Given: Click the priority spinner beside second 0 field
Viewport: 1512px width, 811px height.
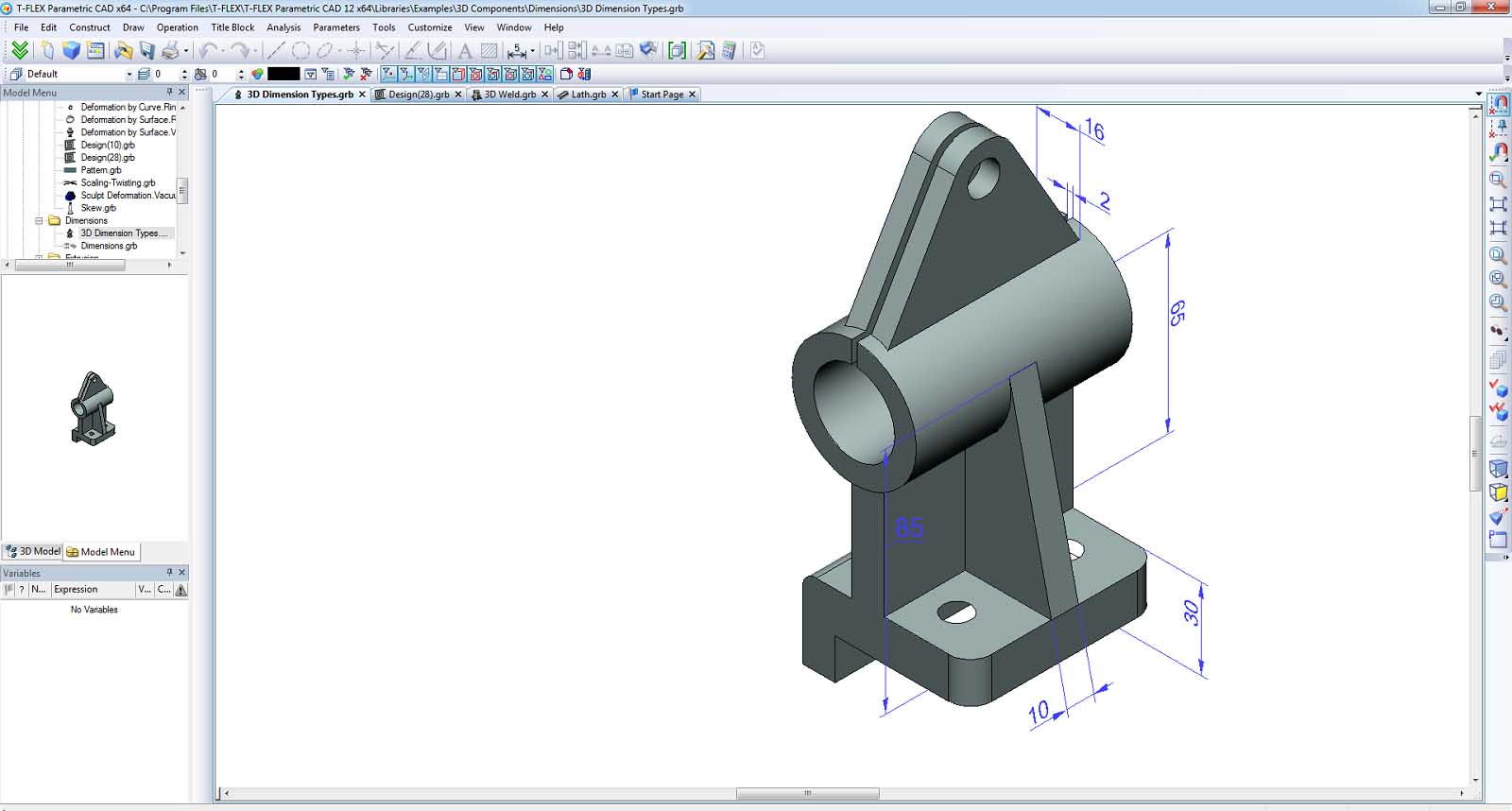Looking at the screenshot, I should coord(241,74).
